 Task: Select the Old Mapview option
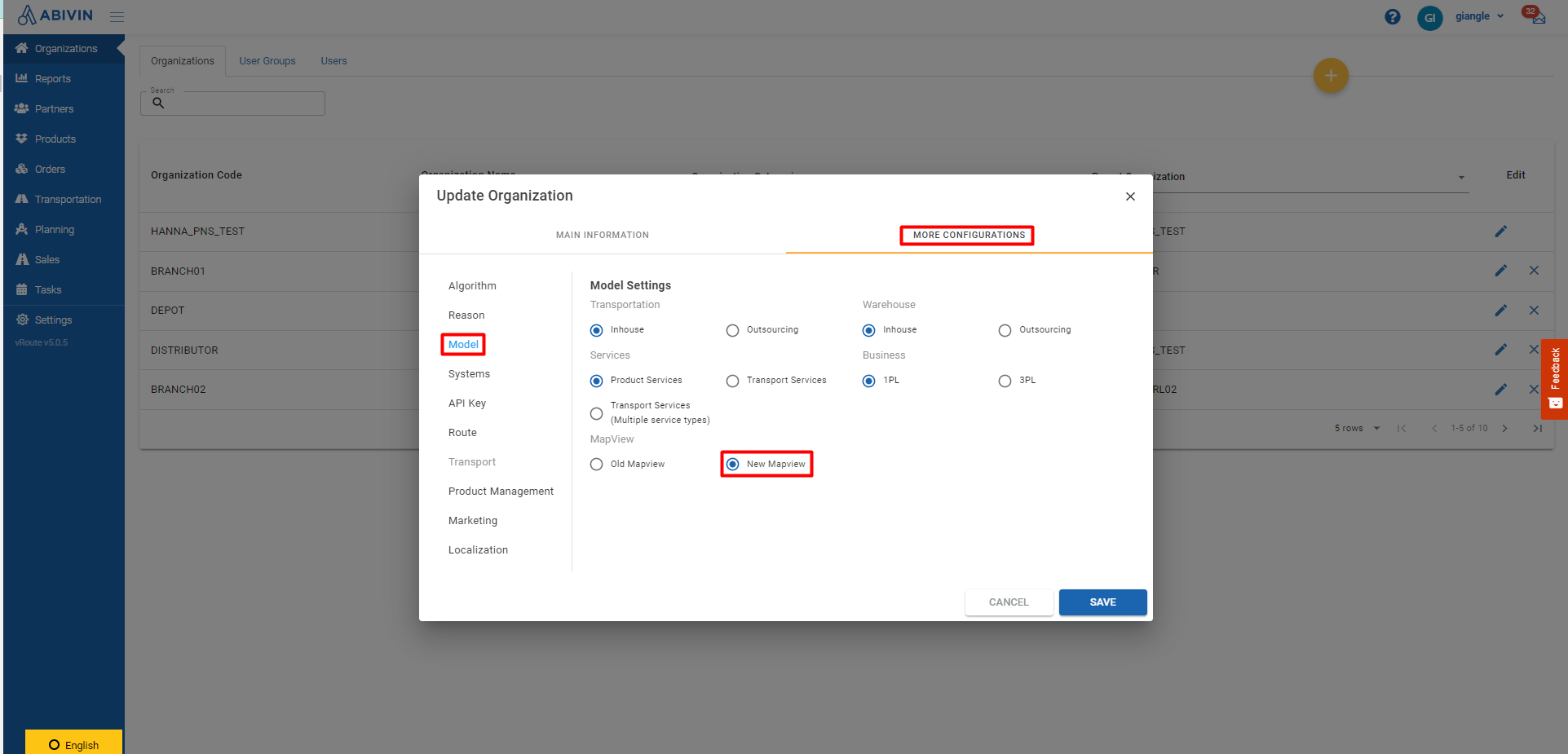point(597,465)
